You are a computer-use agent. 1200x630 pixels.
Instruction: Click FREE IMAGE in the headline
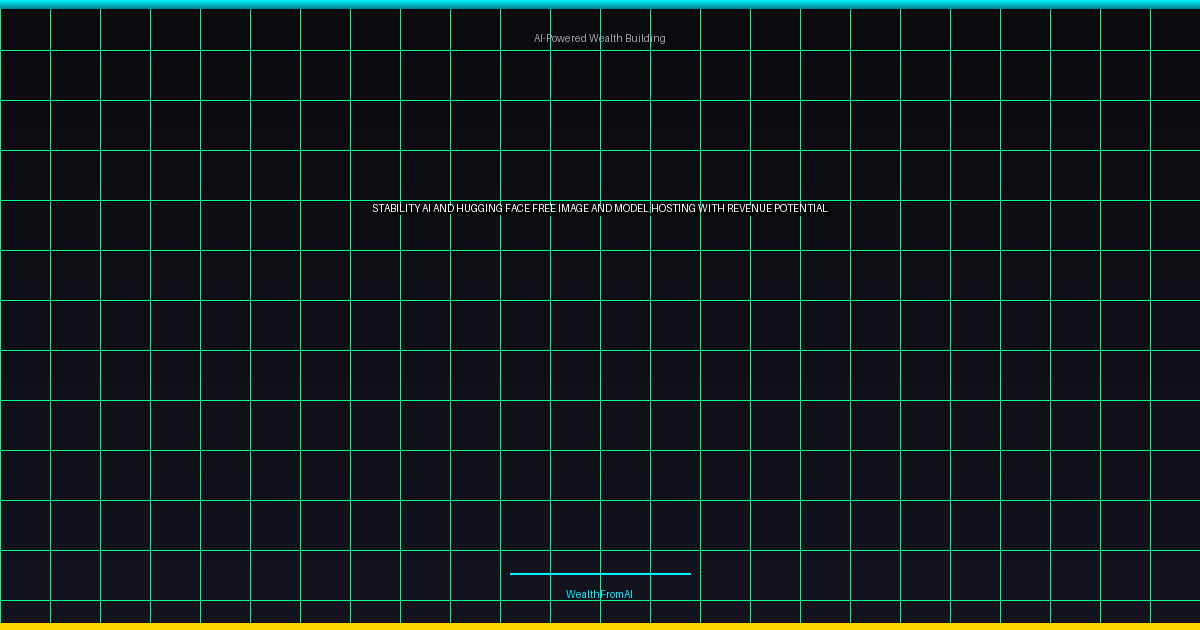pos(560,209)
